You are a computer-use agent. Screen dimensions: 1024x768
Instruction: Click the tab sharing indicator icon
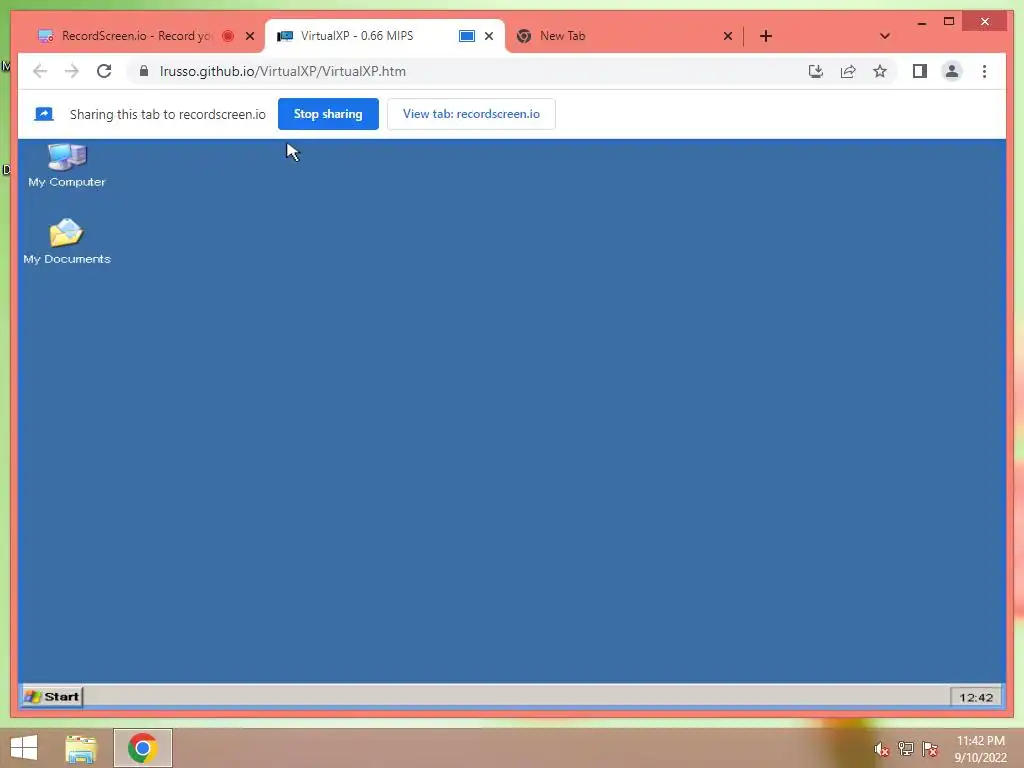tap(44, 114)
